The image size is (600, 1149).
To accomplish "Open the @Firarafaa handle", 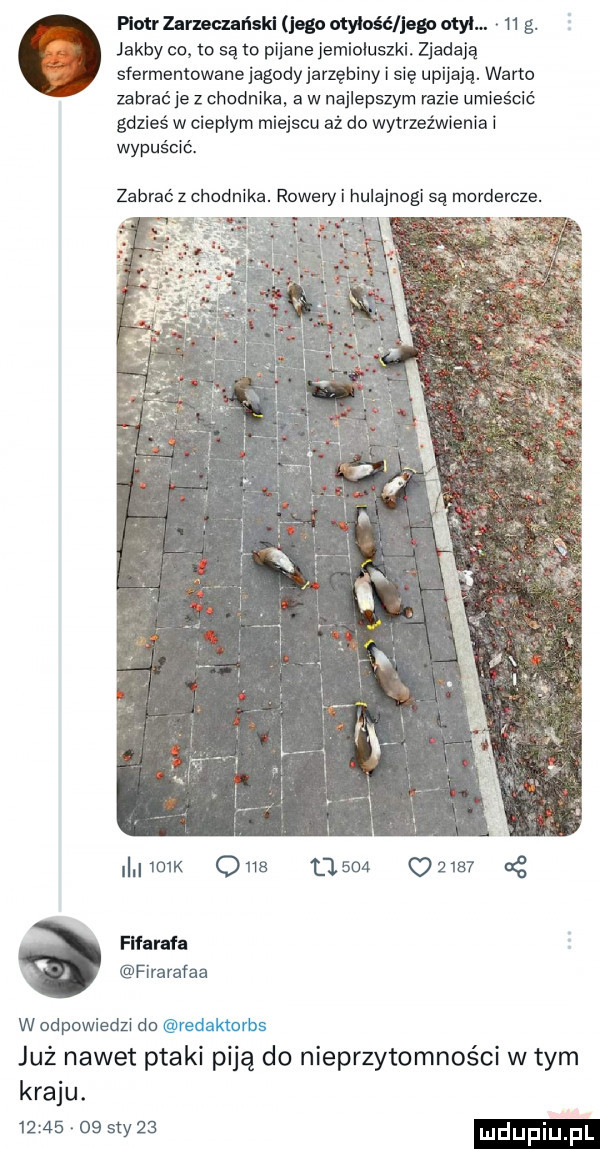I will 162,973.
